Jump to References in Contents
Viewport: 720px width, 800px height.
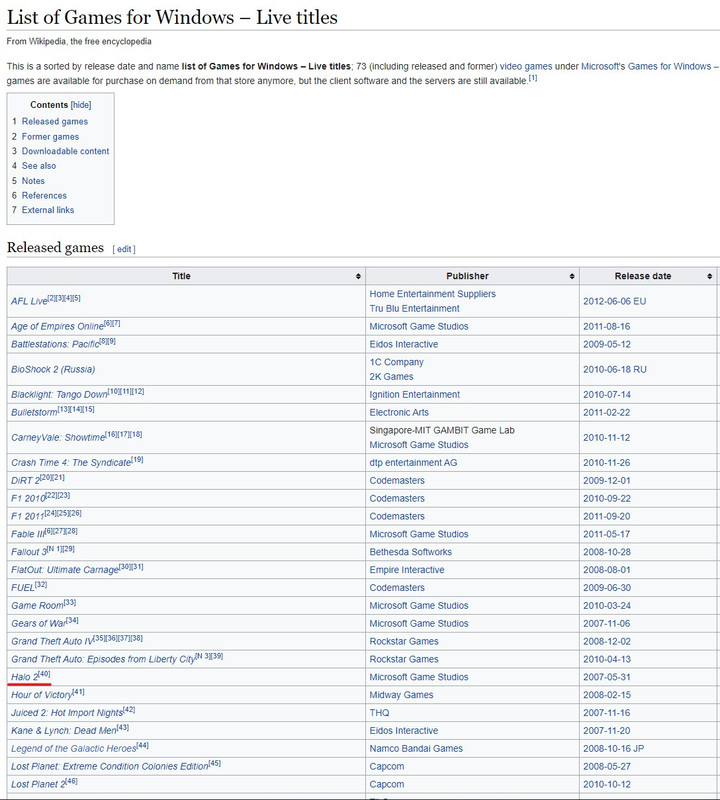(44, 195)
